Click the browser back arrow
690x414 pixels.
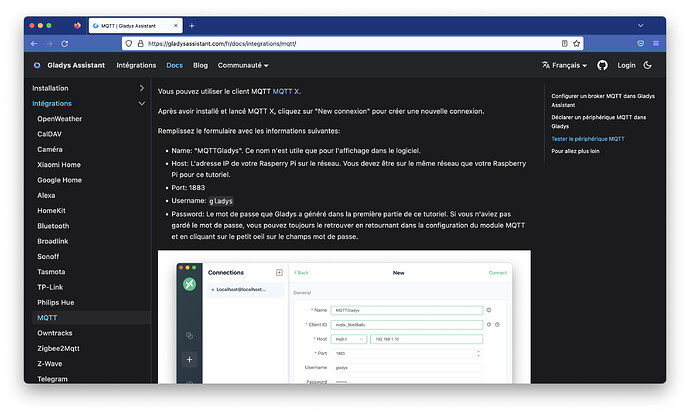(34, 44)
